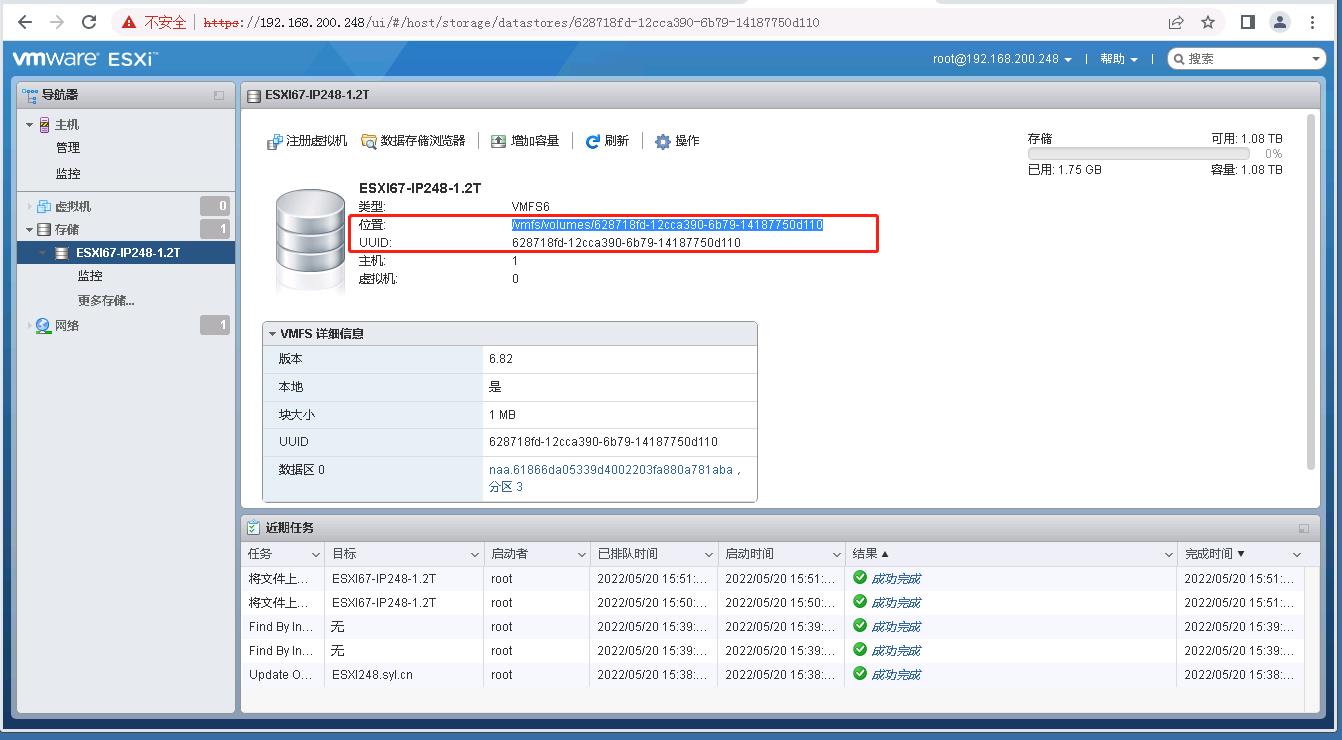
Task: Click VMFS version value 6.82
Action: 501,359
